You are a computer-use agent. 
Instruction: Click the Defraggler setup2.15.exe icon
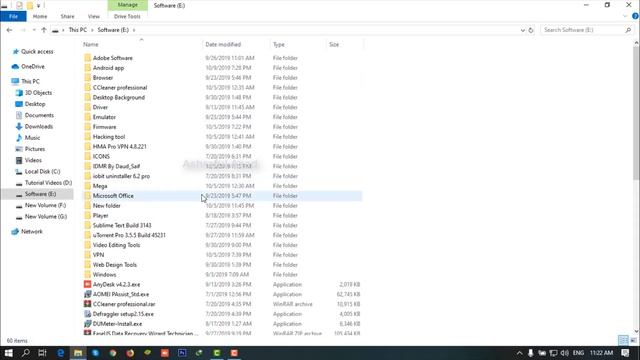87,314
